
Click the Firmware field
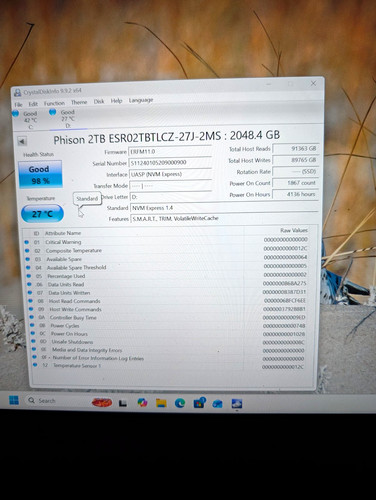170,151
